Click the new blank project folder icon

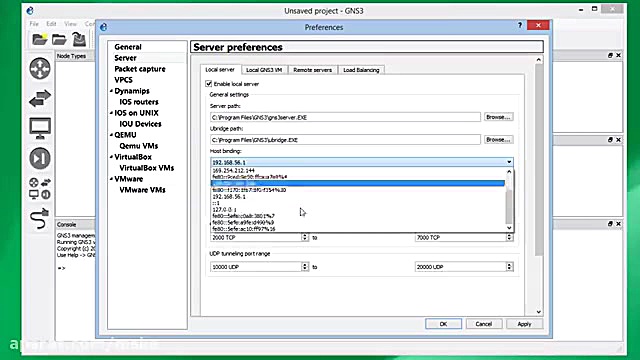pyautogui.click(x=40, y=39)
